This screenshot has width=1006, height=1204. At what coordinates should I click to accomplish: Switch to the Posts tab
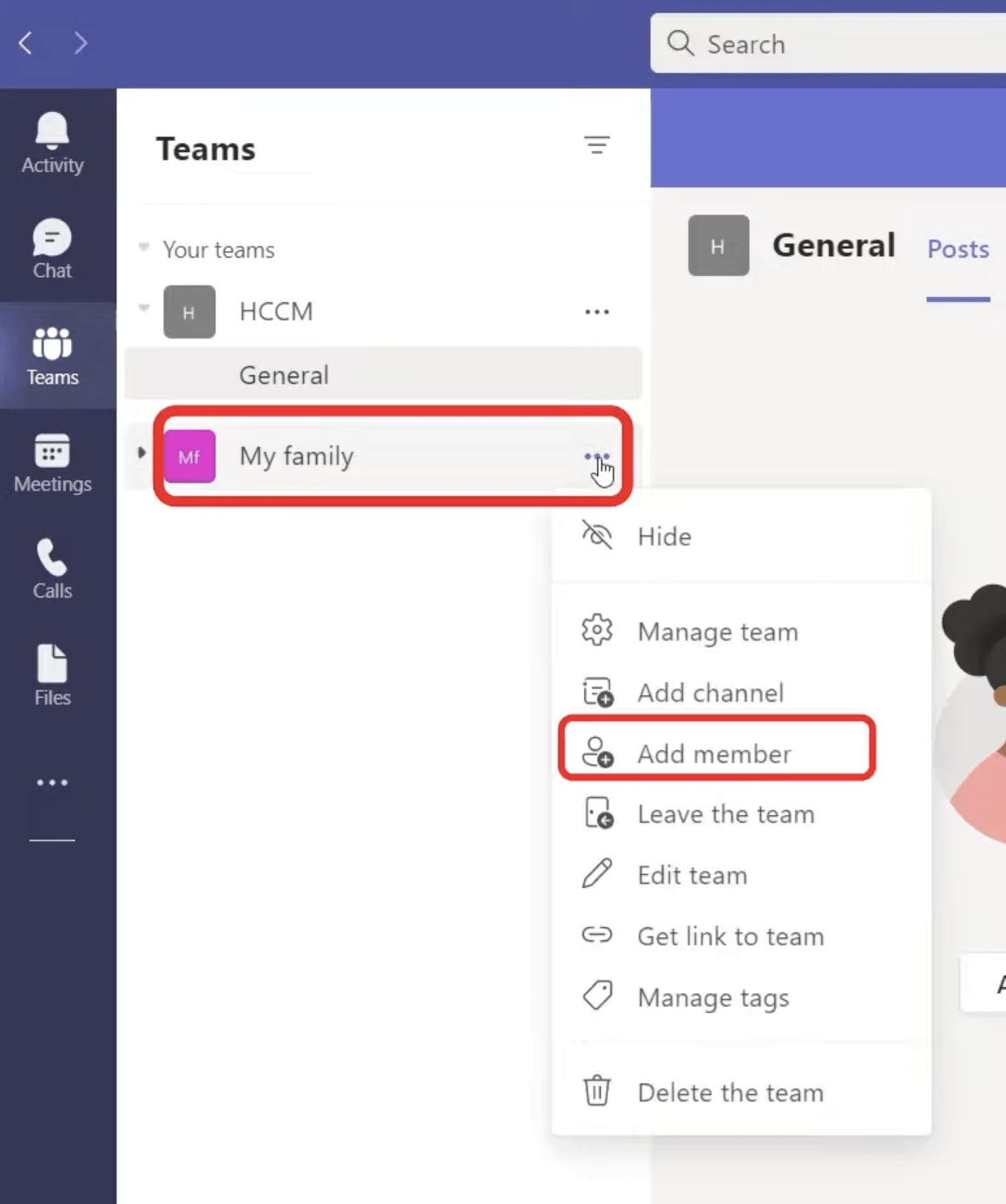tap(957, 249)
